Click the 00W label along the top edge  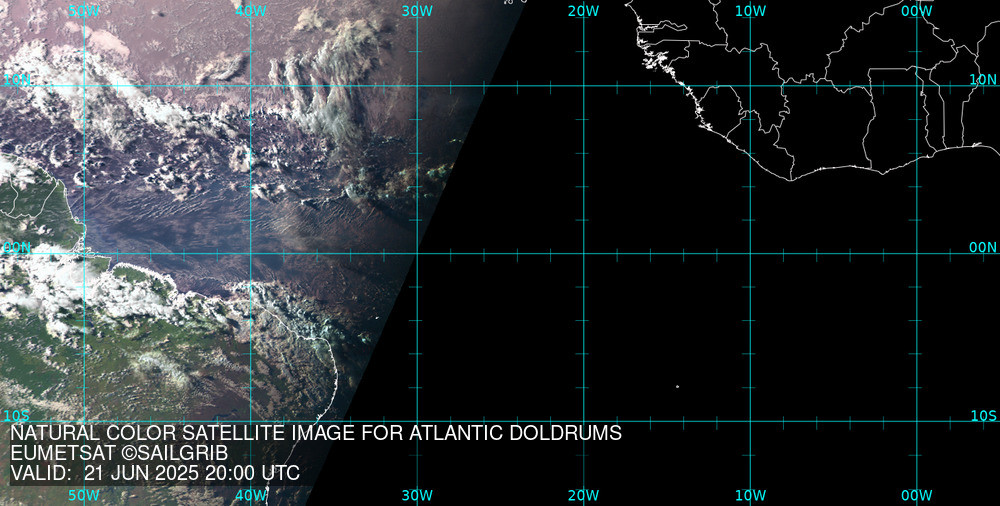pyautogui.click(x=917, y=11)
